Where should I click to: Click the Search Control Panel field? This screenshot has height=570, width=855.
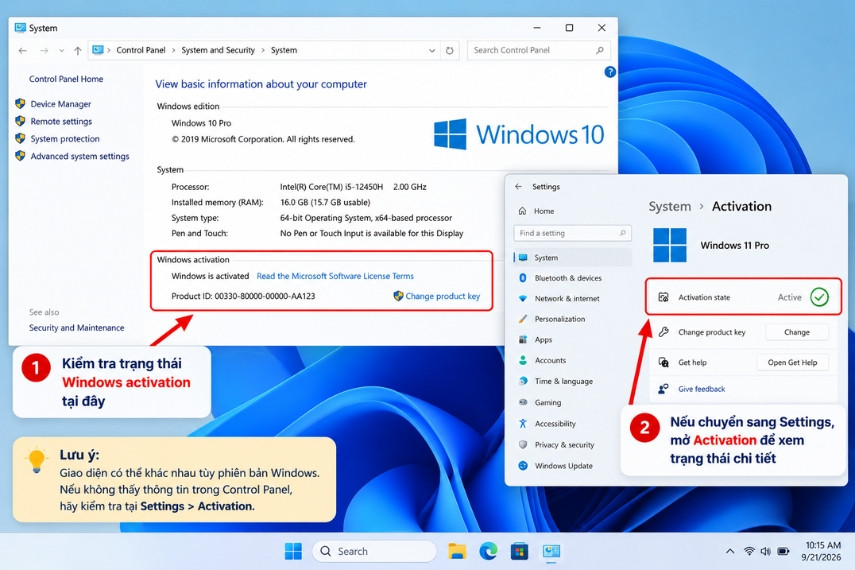click(x=538, y=50)
